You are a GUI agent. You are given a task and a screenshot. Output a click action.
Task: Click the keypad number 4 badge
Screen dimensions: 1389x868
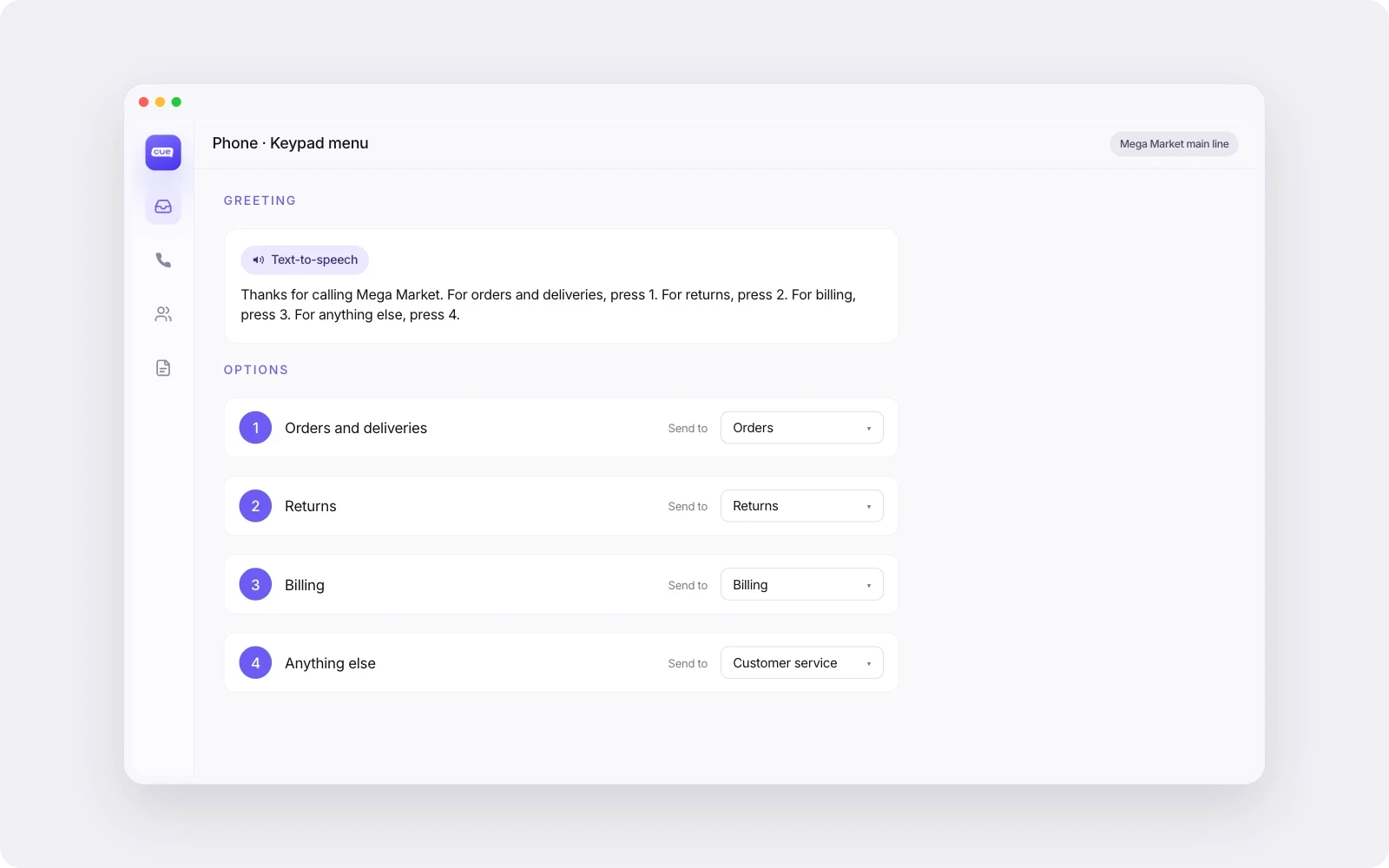[x=255, y=663]
